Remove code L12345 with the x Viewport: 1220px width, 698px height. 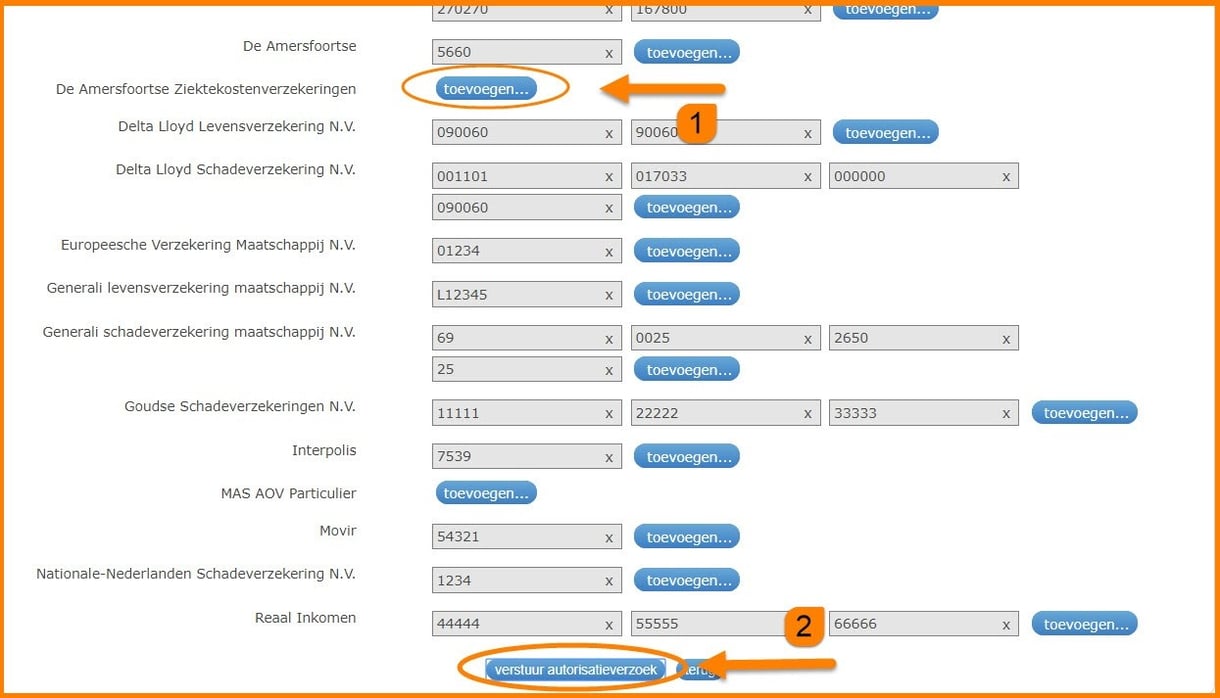pyautogui.click(x=608, y=295)
